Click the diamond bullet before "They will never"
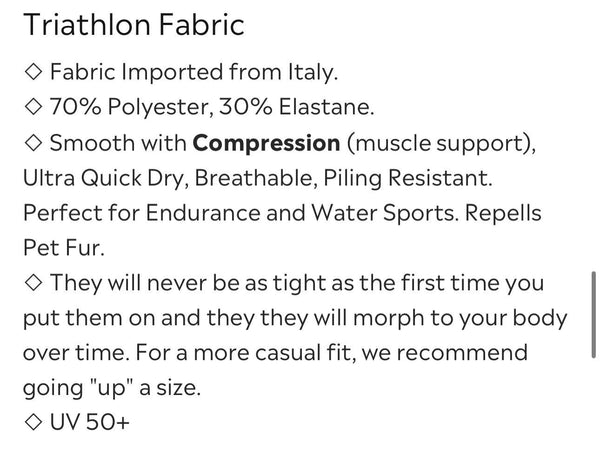 (x=30, y=283)
